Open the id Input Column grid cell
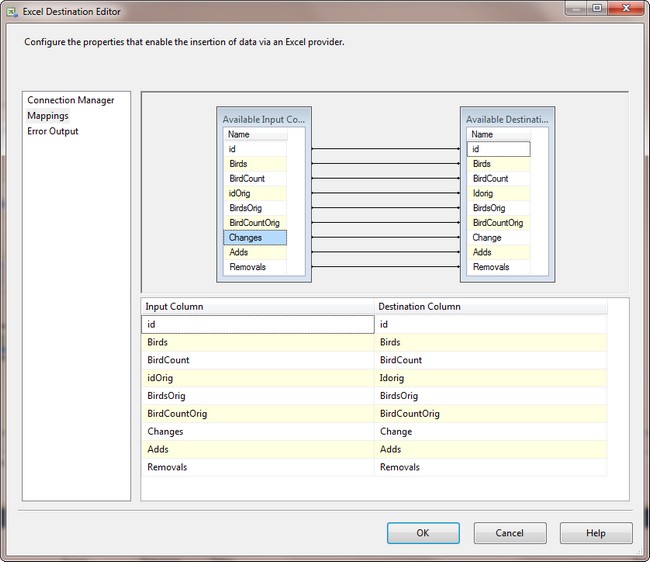The height and width of the screenshot is (562, 650). [258, 325]
